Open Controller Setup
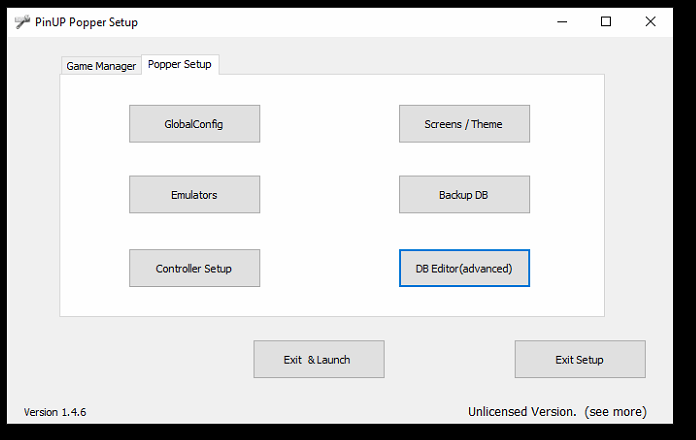696x440 pixels. [194, 268]
